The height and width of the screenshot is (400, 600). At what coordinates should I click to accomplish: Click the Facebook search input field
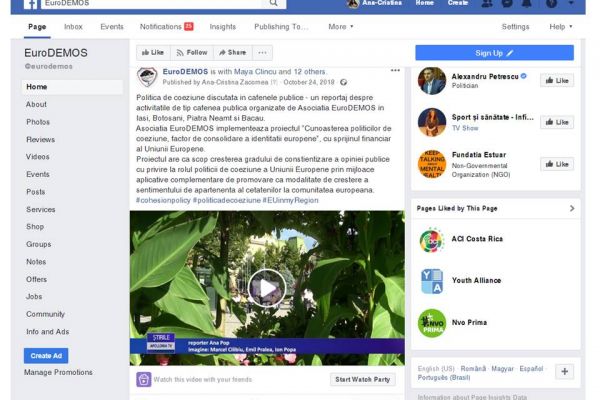point(152,3)
